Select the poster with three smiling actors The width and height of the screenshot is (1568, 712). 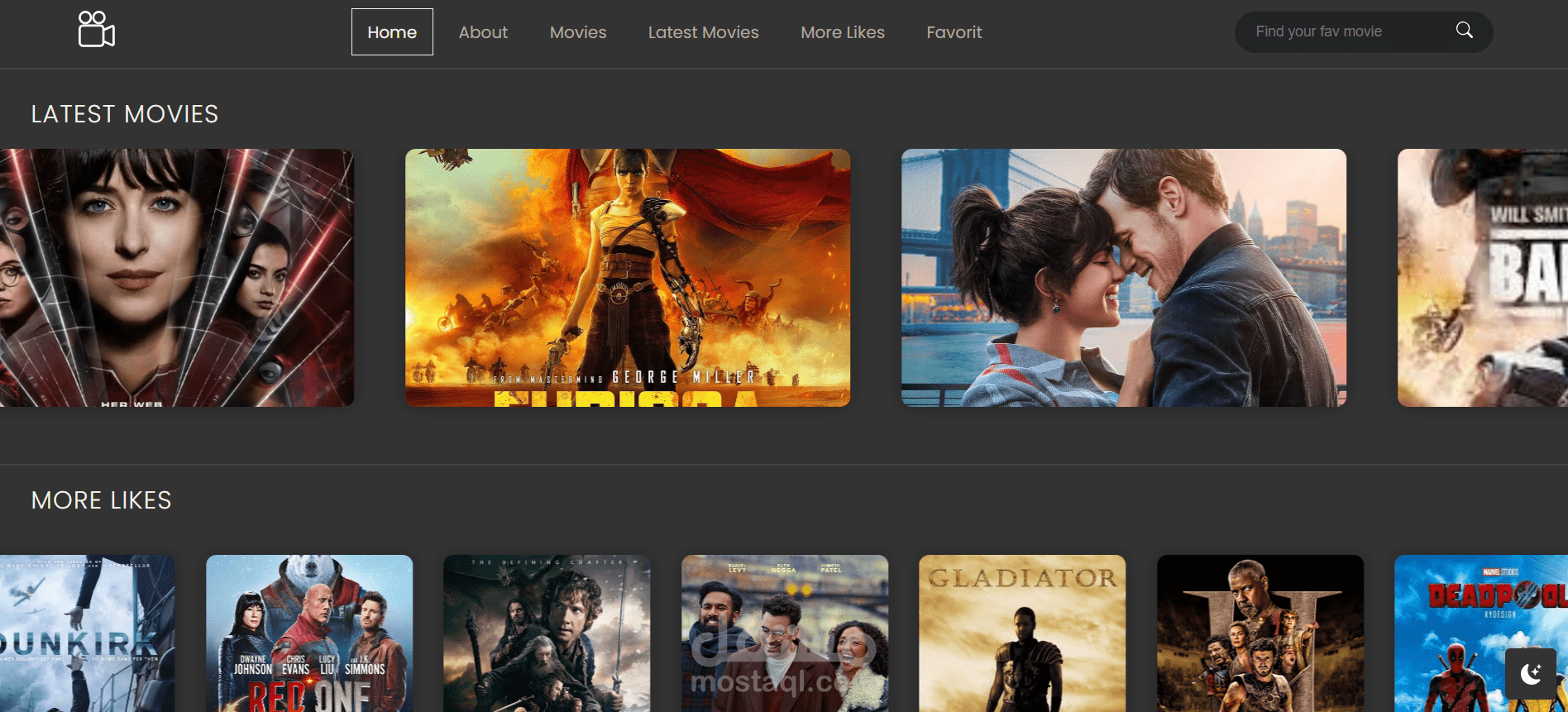click(x=785, y=633)
